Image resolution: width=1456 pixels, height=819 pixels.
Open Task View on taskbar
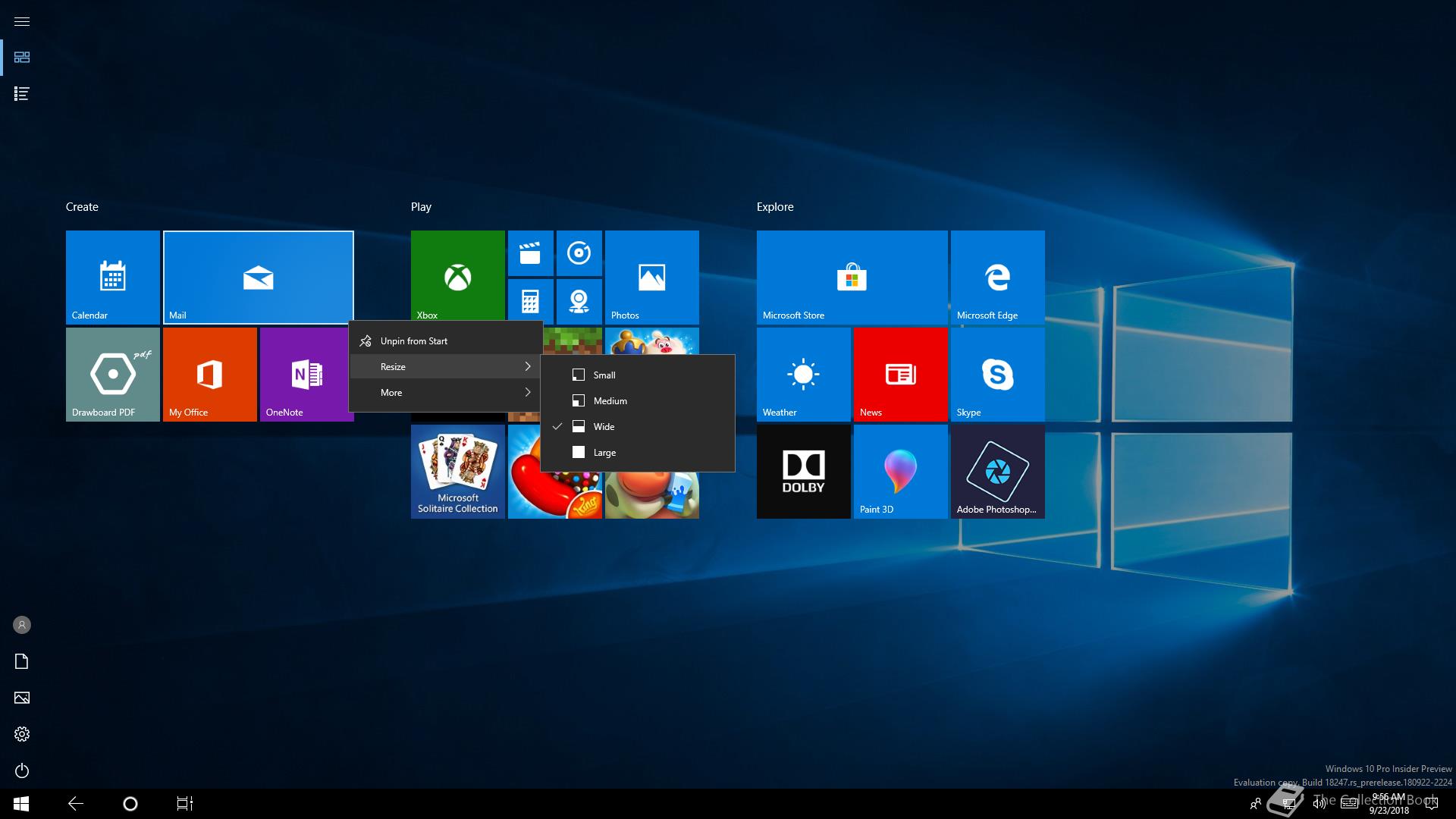pyautogui.click(x=185, y=804)
